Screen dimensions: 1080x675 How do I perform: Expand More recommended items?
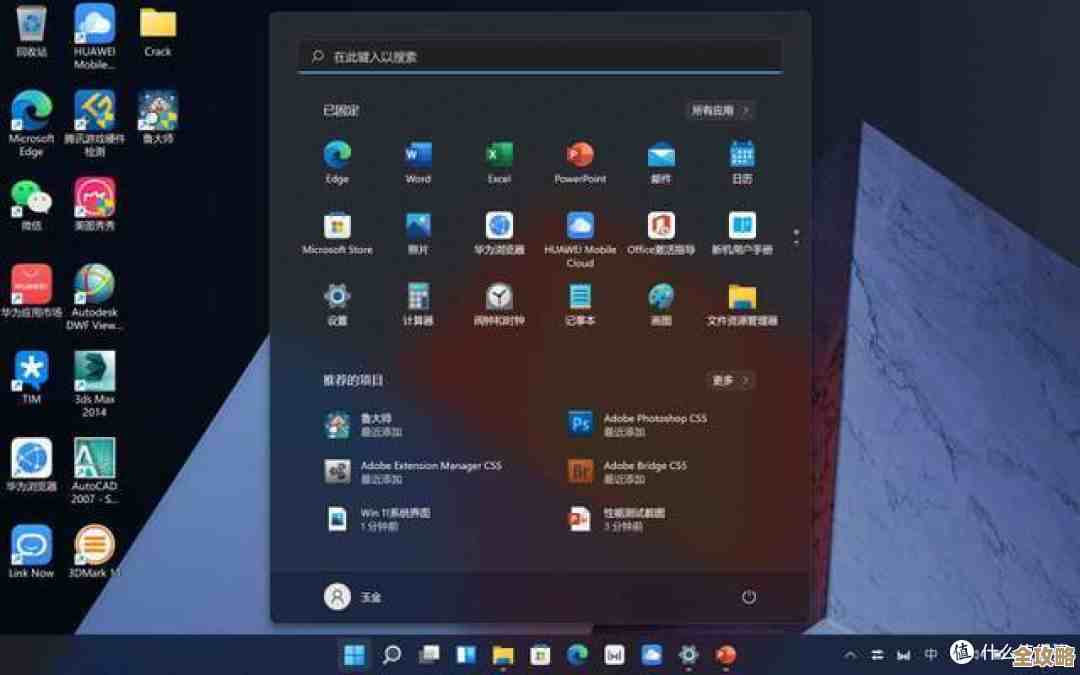pyautogui.click(x=730, y=380)
